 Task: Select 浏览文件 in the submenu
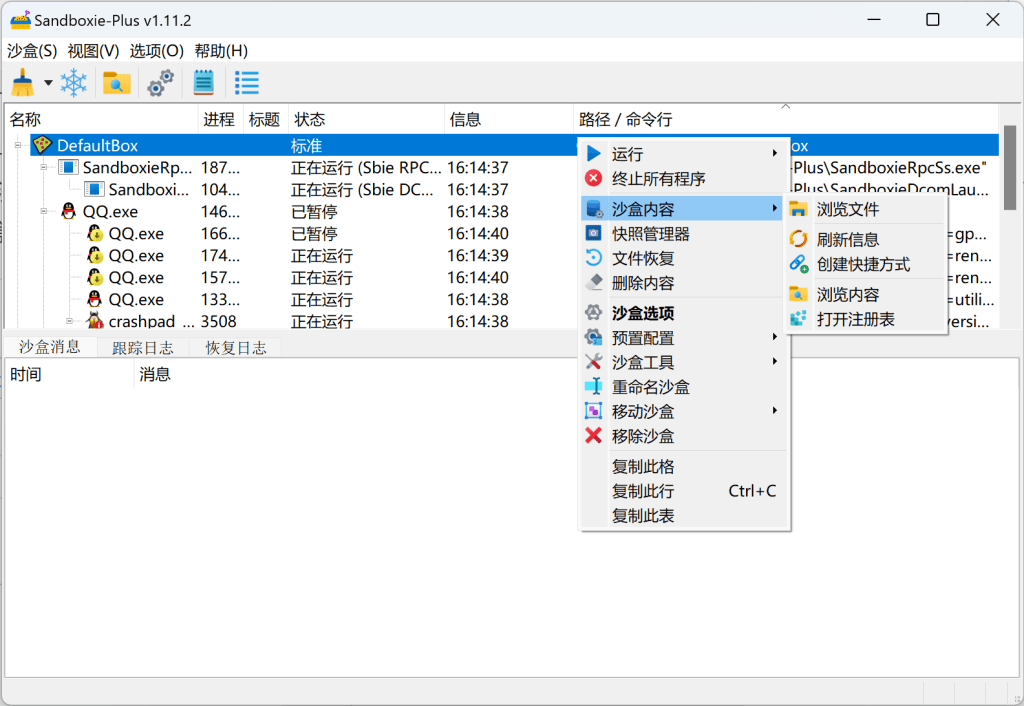pyautogui.click(x=848, y=210)
